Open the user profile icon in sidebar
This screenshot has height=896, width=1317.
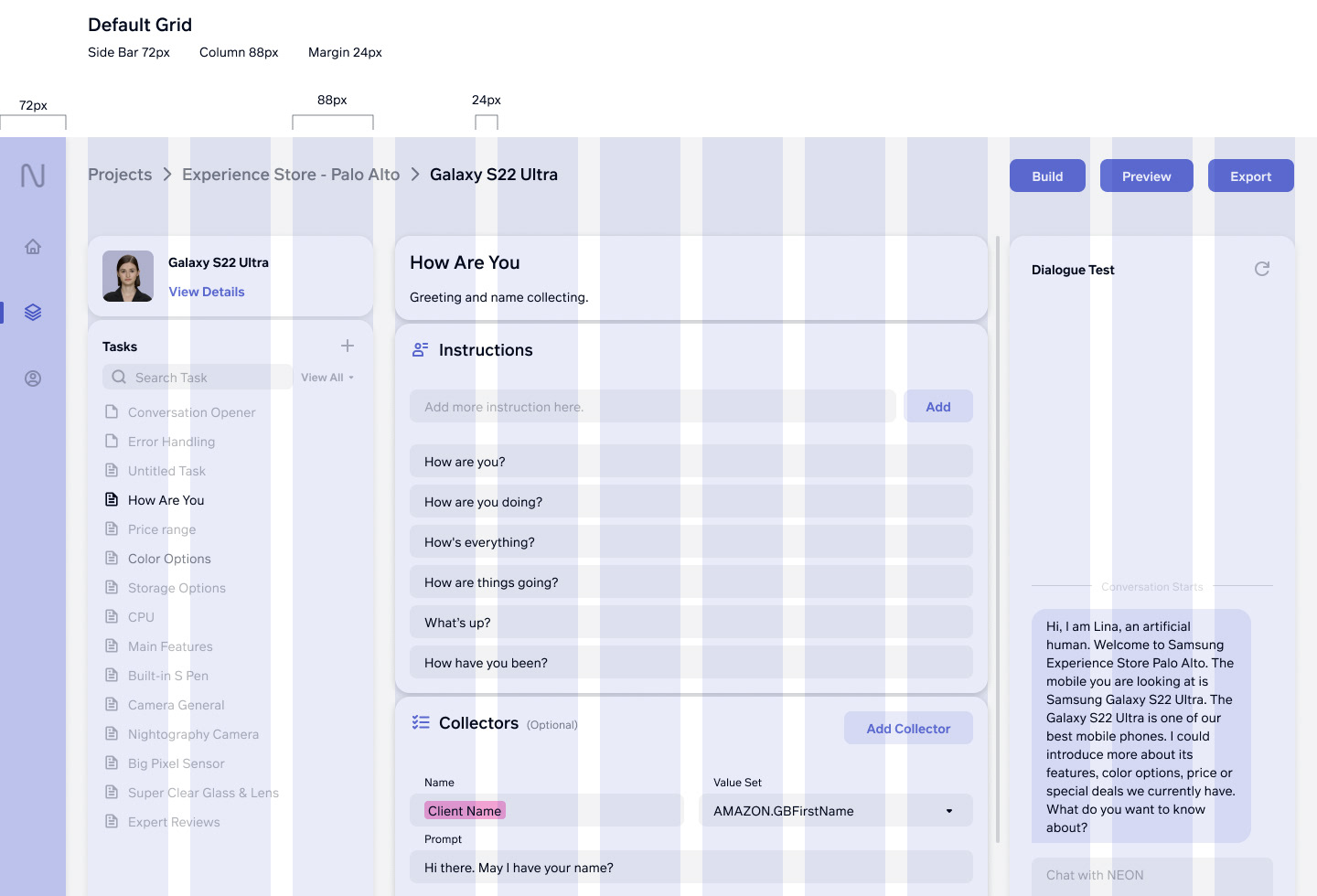coord(33,379)
